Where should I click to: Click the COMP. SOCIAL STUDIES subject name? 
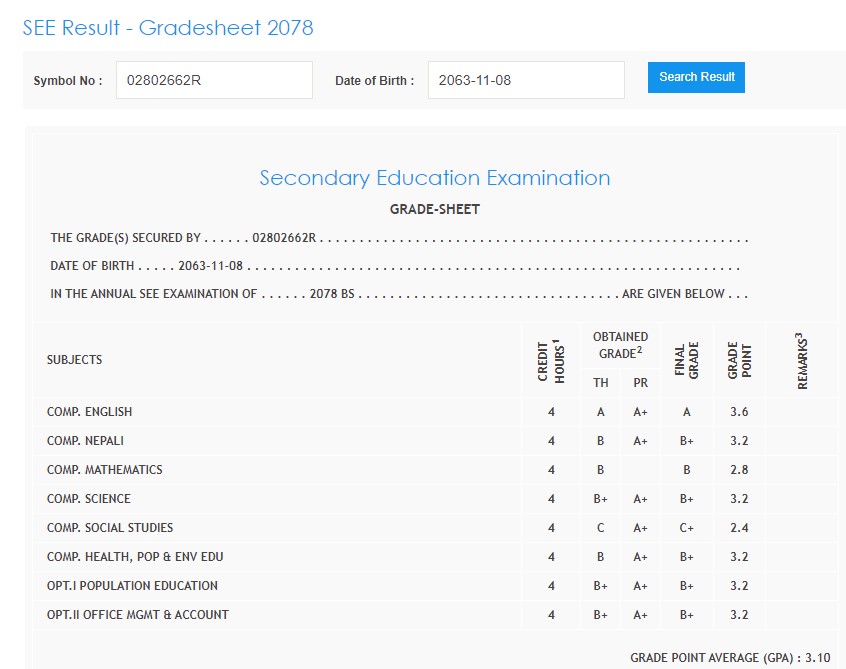tap(109, 528)
